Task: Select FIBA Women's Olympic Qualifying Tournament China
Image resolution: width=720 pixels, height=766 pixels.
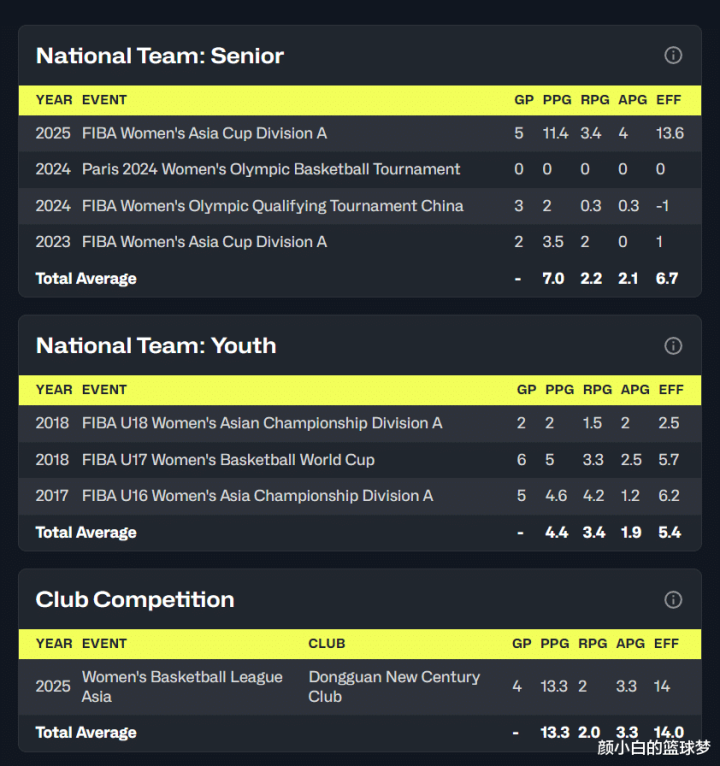Action: click(272, 206)
